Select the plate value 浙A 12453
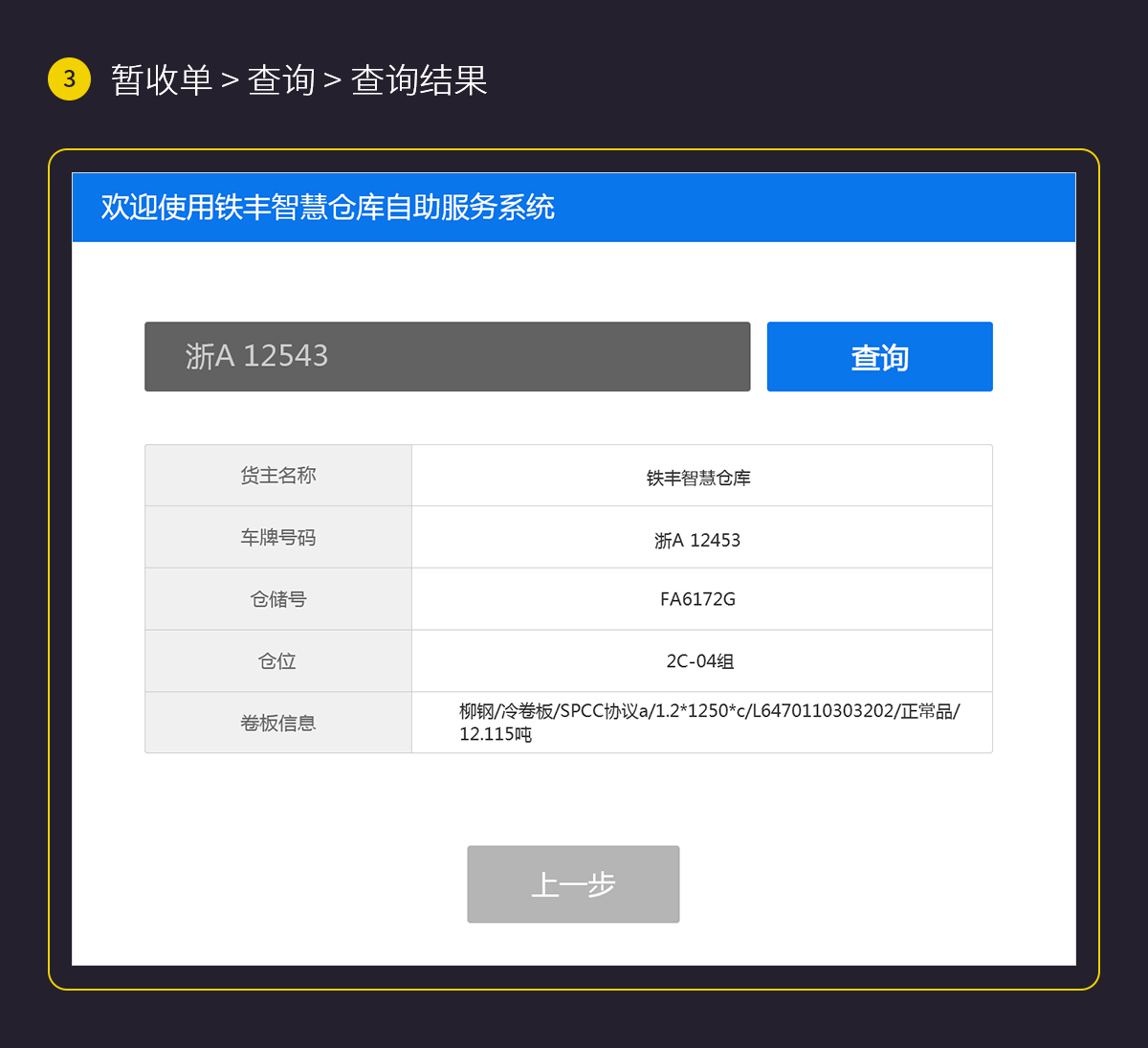The width and height of the screenshot is (1148, 1048). (x=697, y=540)
